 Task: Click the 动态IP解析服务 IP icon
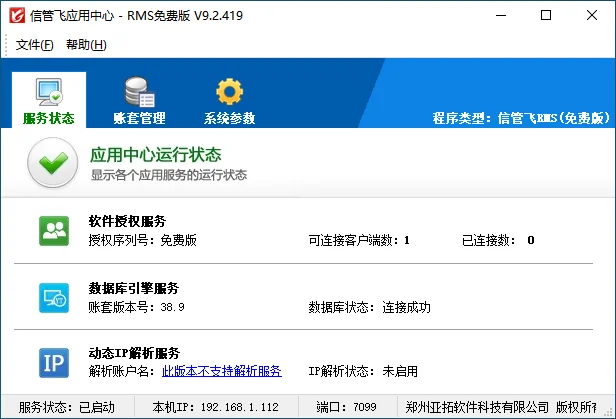click(x=54, y=363)
